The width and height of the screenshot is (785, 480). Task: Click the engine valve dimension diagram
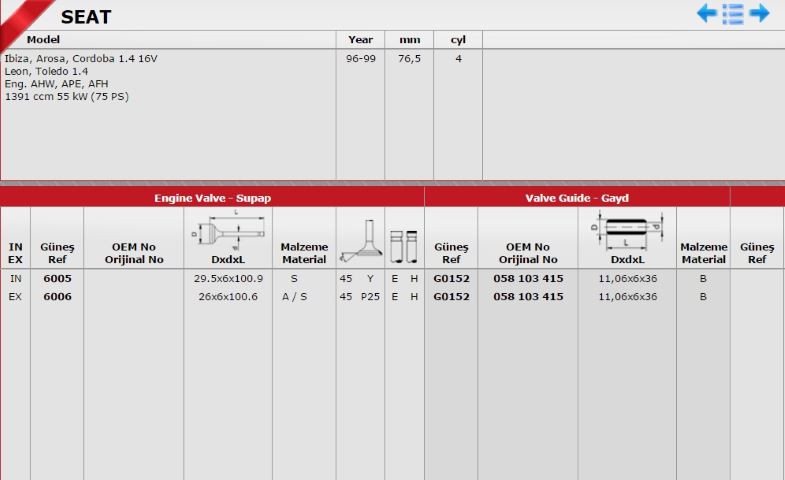[228, 231]
